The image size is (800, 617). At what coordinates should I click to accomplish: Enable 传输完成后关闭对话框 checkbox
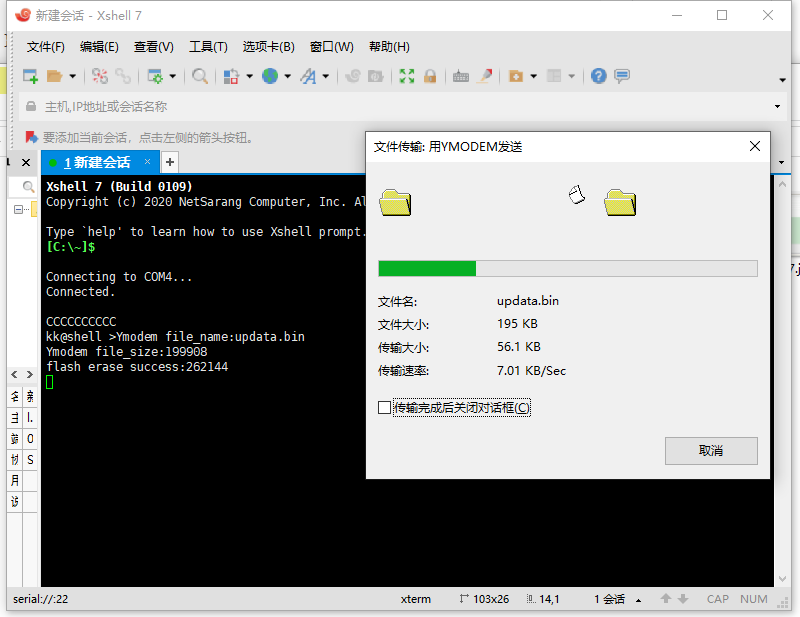click(x=385, y=408)
